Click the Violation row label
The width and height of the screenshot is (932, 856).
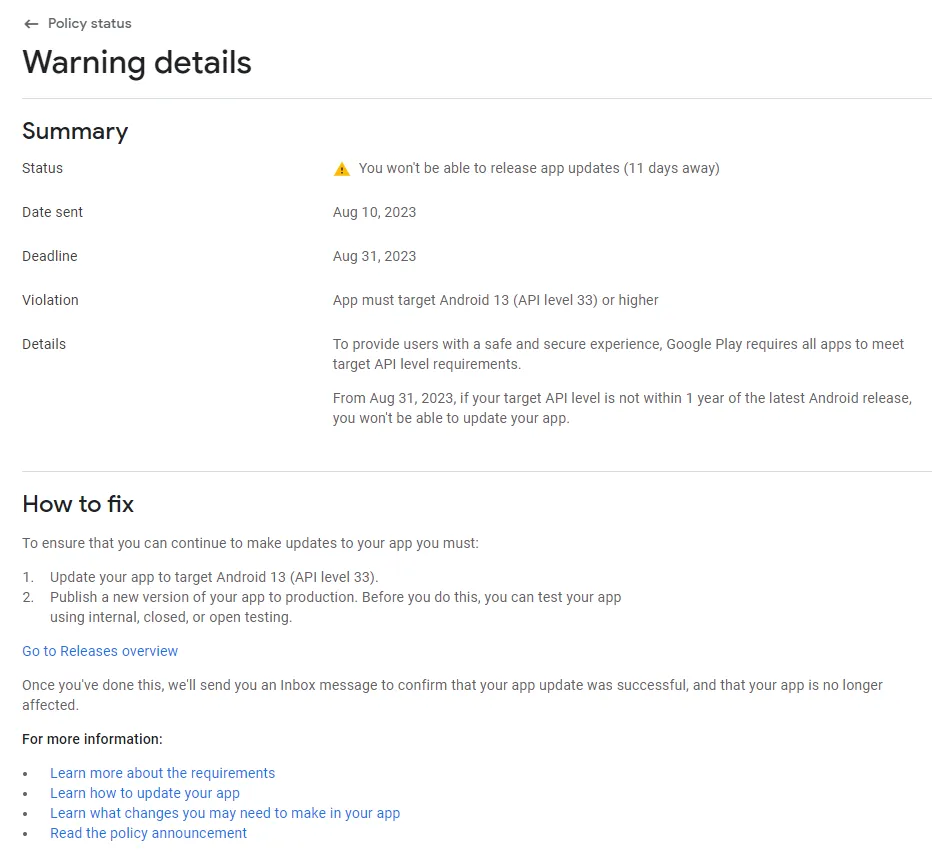tap(50, 300)
